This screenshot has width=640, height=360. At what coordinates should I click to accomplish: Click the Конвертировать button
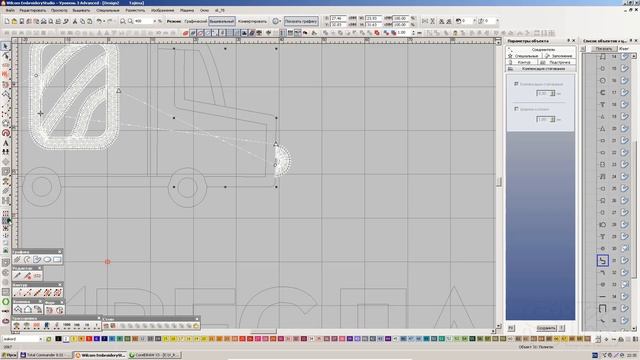[252, 21]
